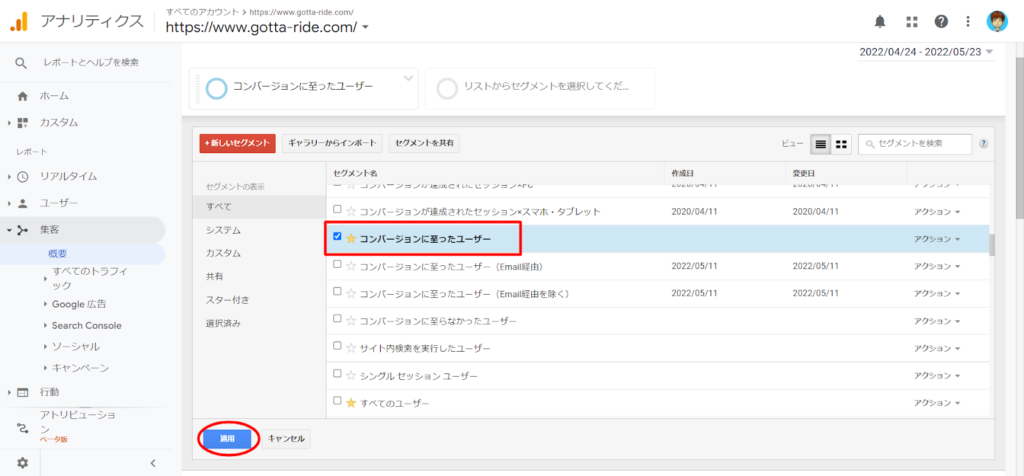Open すべてのアカウント breadcrumb link

[x=202, y=12]
